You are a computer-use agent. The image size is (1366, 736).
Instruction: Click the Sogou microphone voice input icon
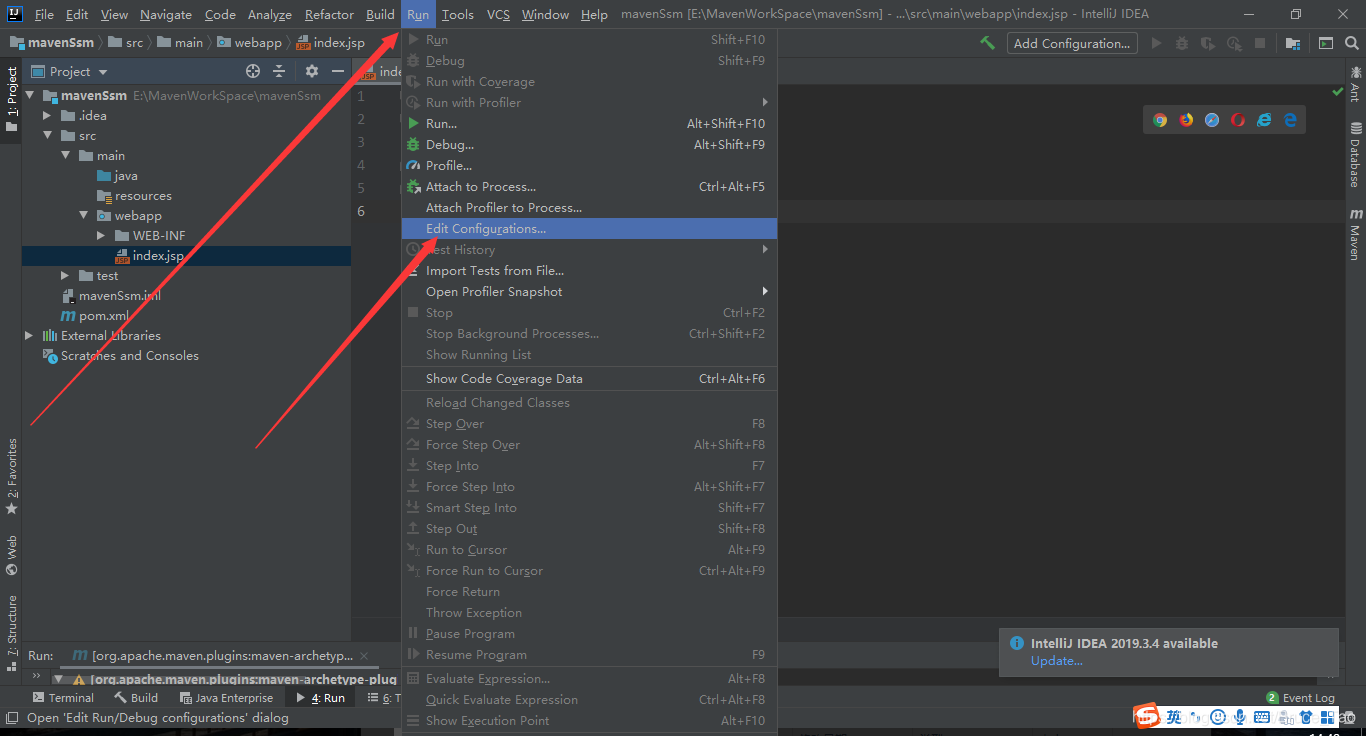[x=1240, y=717]
